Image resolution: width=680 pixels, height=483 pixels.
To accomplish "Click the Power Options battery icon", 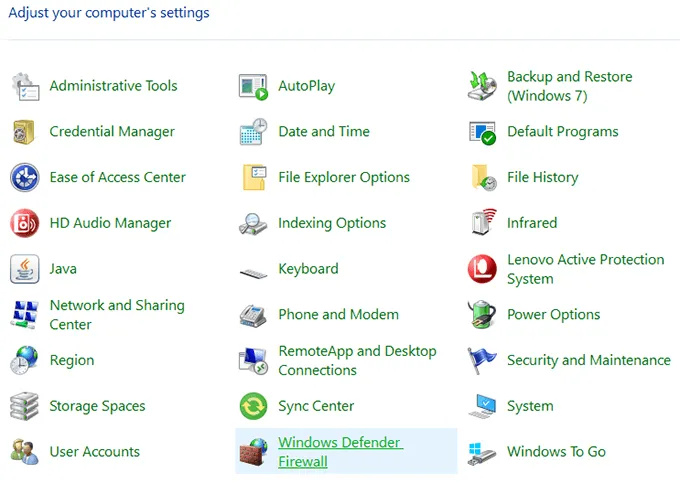I will (483, 315).
